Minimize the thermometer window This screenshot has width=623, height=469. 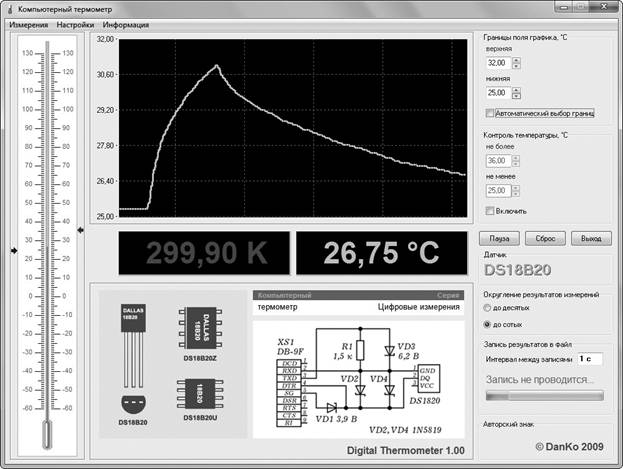tap(563, 6)
